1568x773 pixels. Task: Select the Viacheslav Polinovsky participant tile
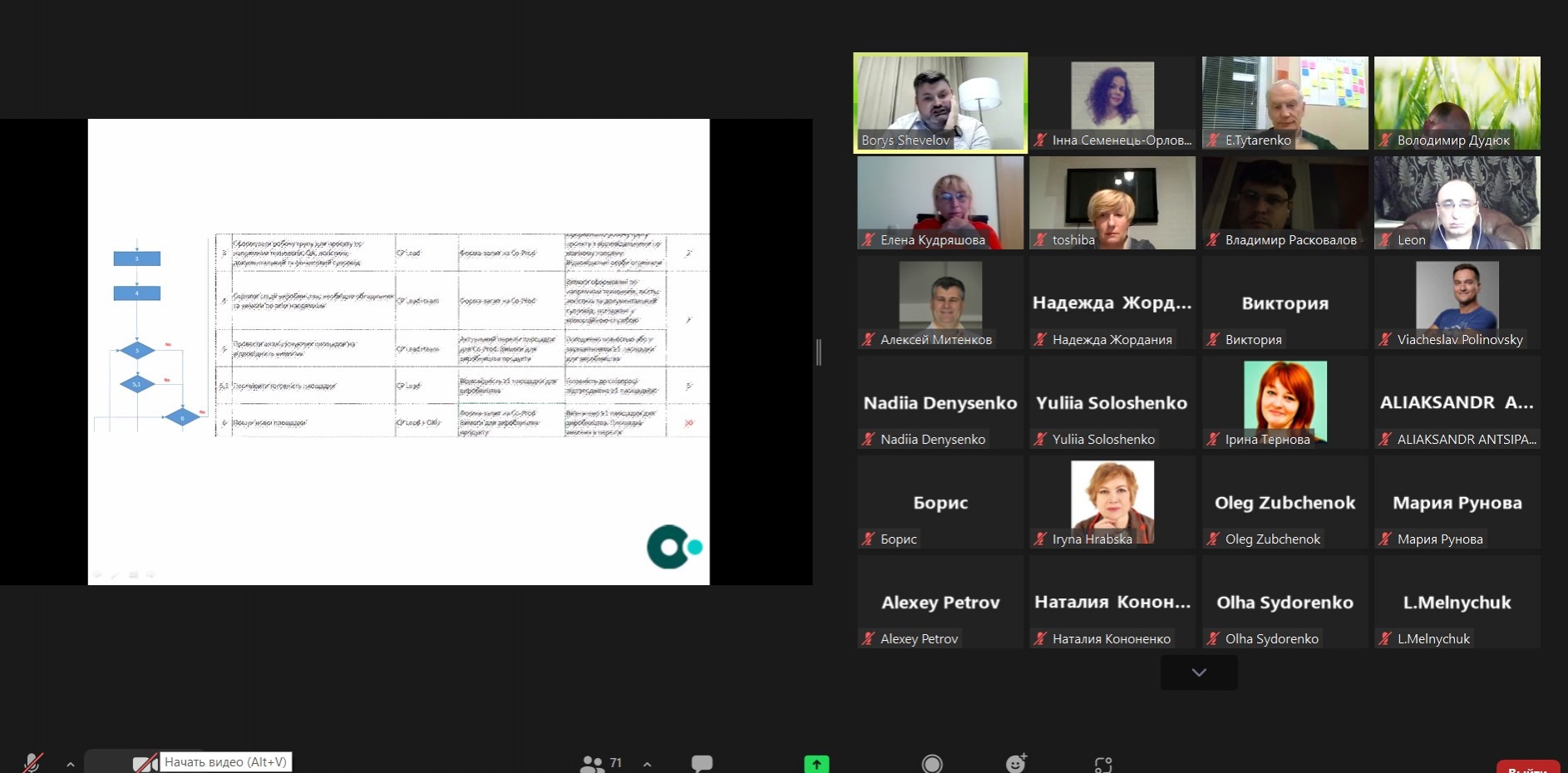coord(1457,303)
